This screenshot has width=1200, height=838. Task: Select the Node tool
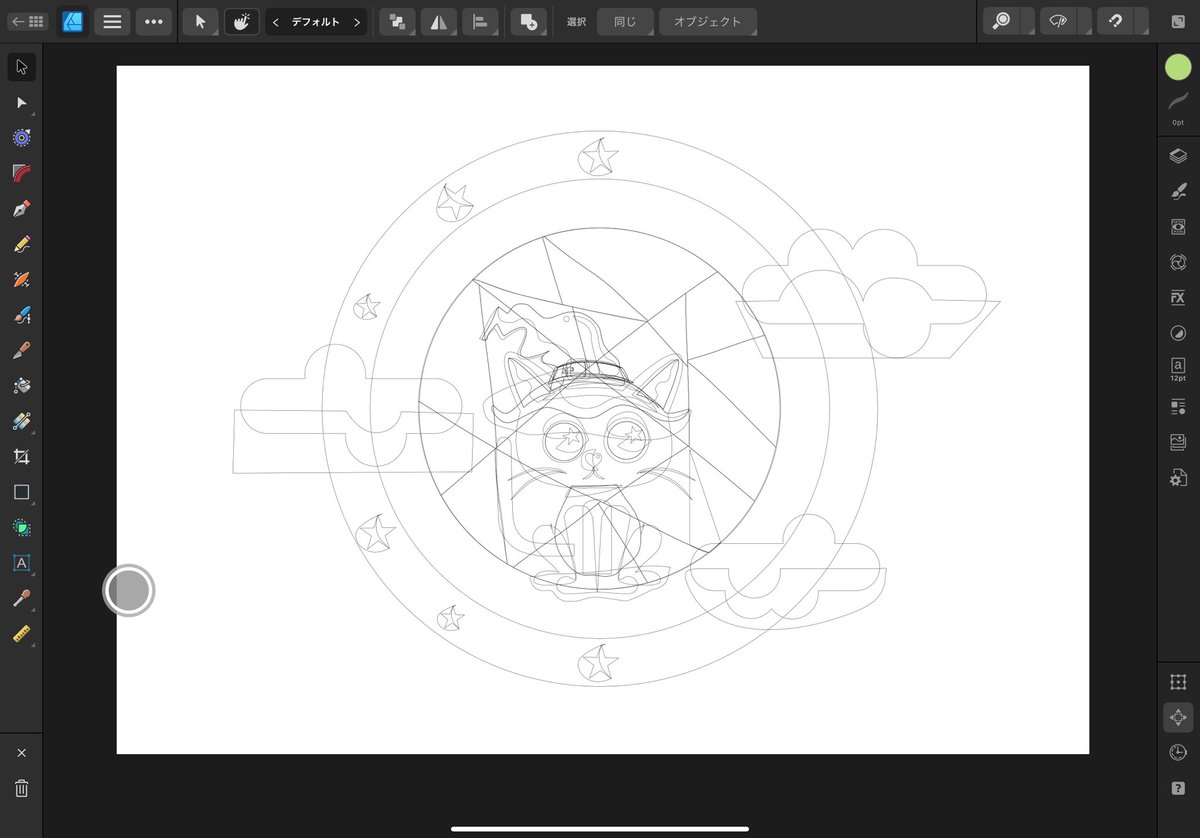pos(21,103)
